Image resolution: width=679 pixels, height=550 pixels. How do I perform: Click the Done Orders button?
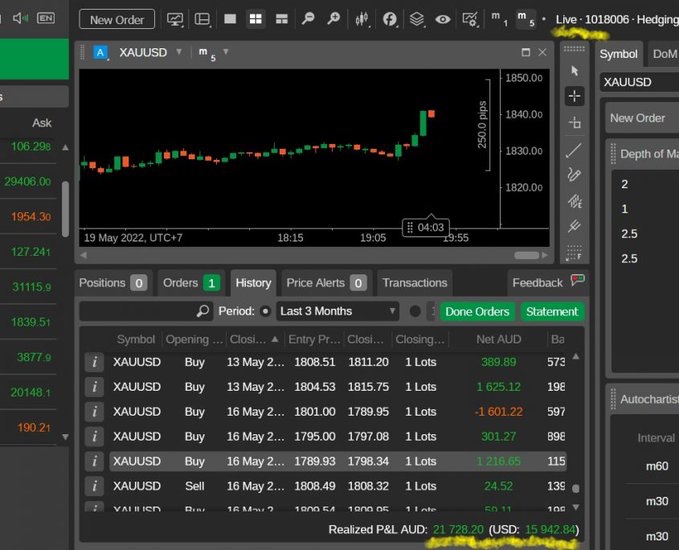pyautogui.click(x=477, y=311)
